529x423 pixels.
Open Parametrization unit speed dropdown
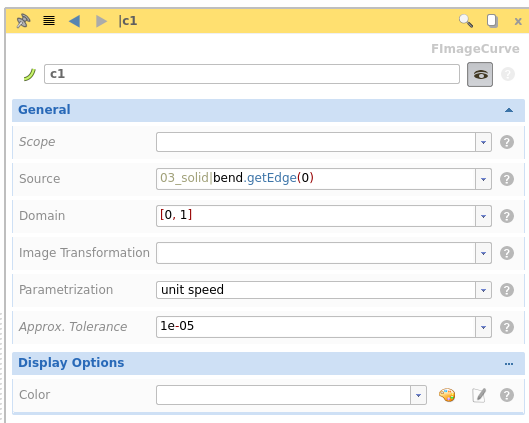pyautogui.click(x=324, y=290)
